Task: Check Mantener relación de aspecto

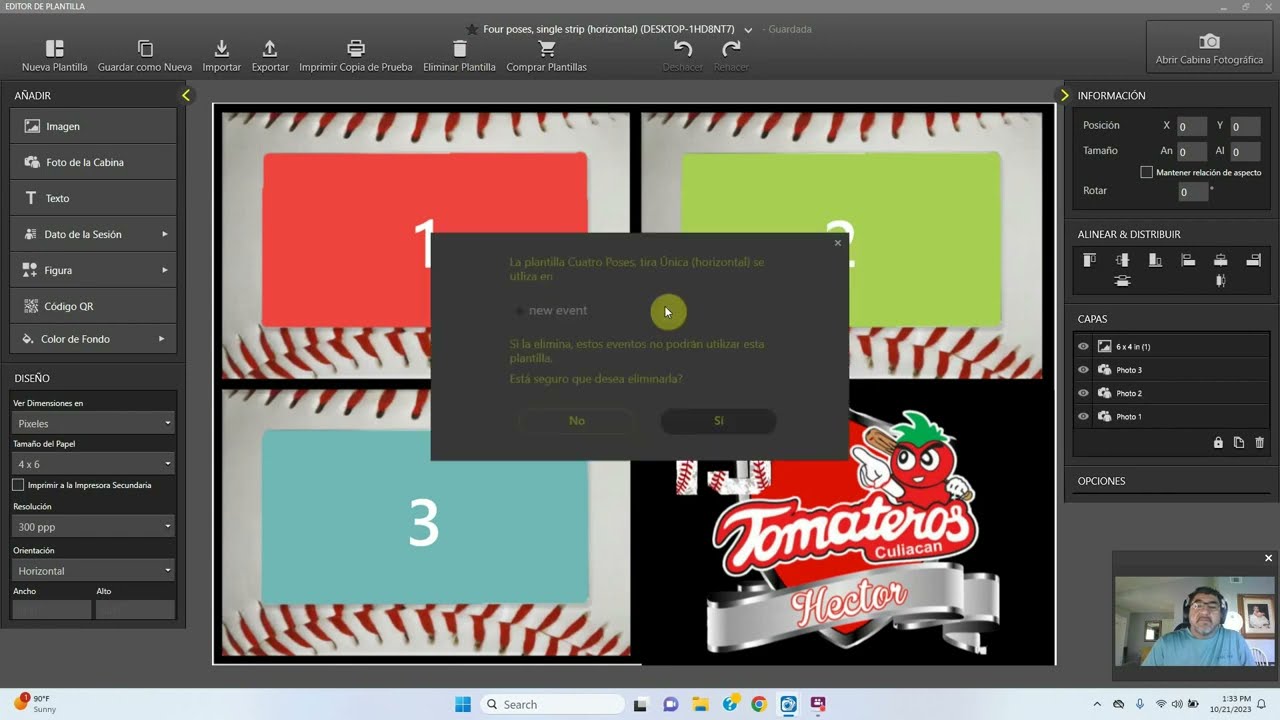Action: (x=1146, y=172)
